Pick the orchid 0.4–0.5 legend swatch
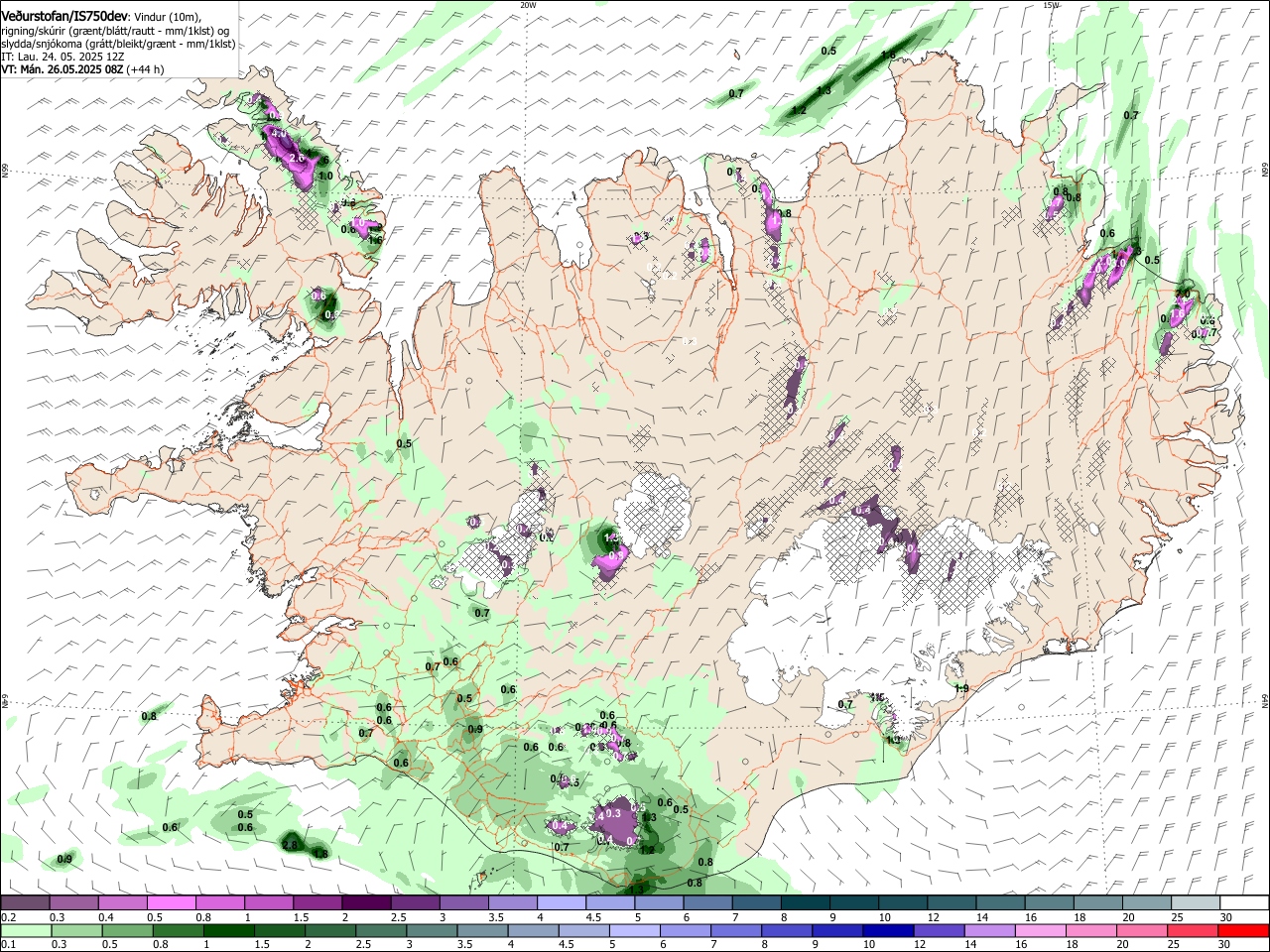Image resolution: width=1270 pixels, height=952 pixels. click(x=122, y=902)
